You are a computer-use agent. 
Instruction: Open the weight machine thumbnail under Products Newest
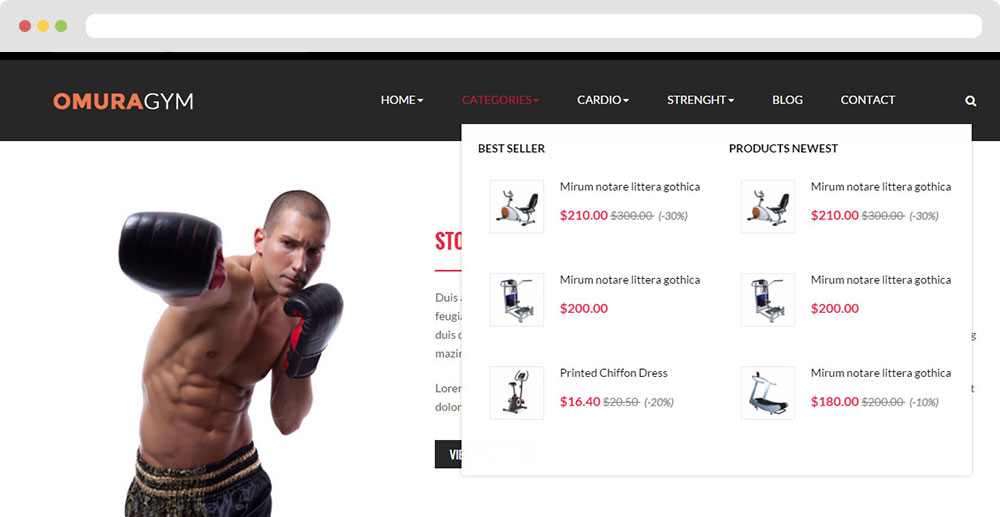coord(768,300)
